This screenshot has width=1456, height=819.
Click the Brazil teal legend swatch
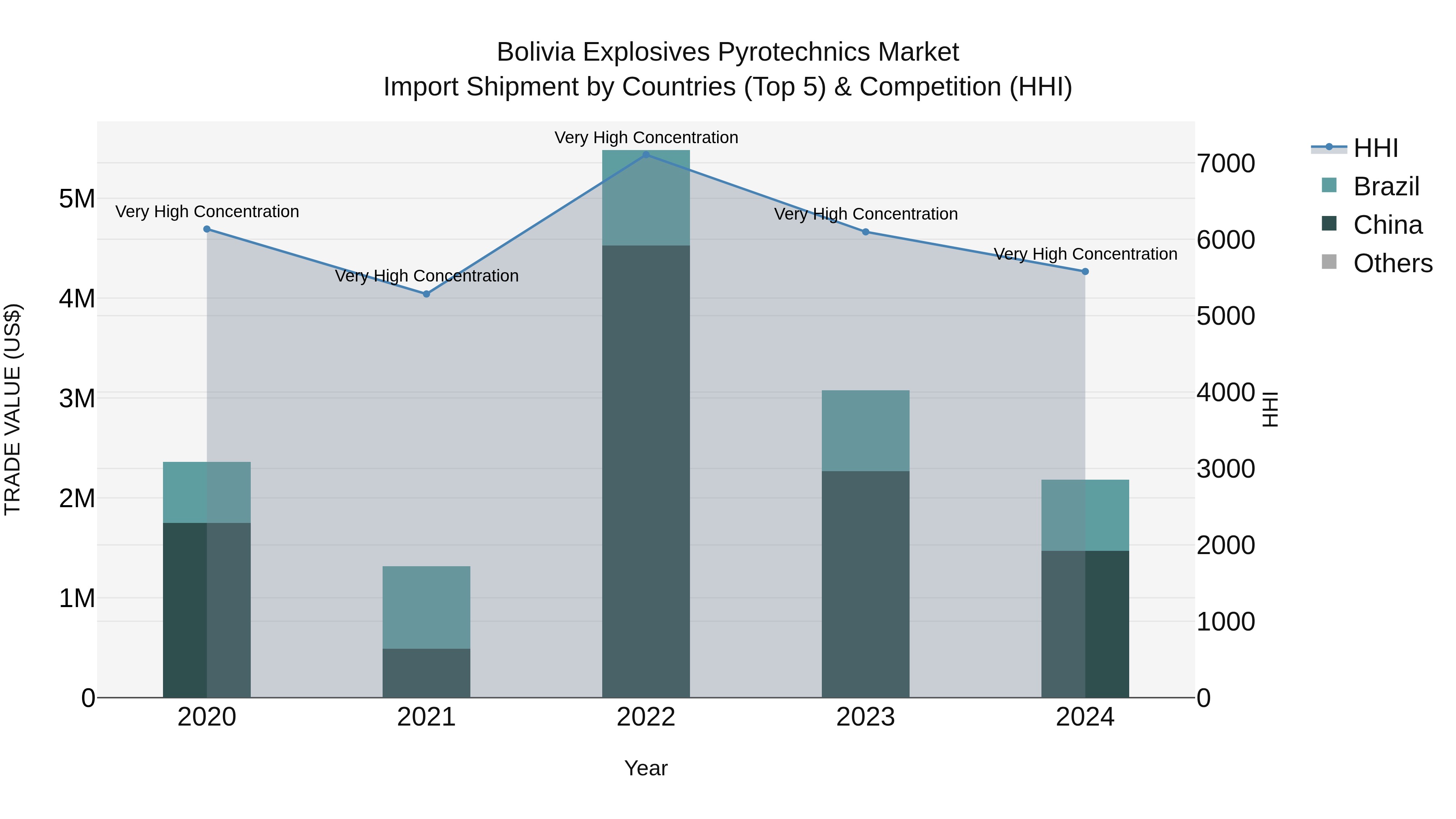(1329, 185)
